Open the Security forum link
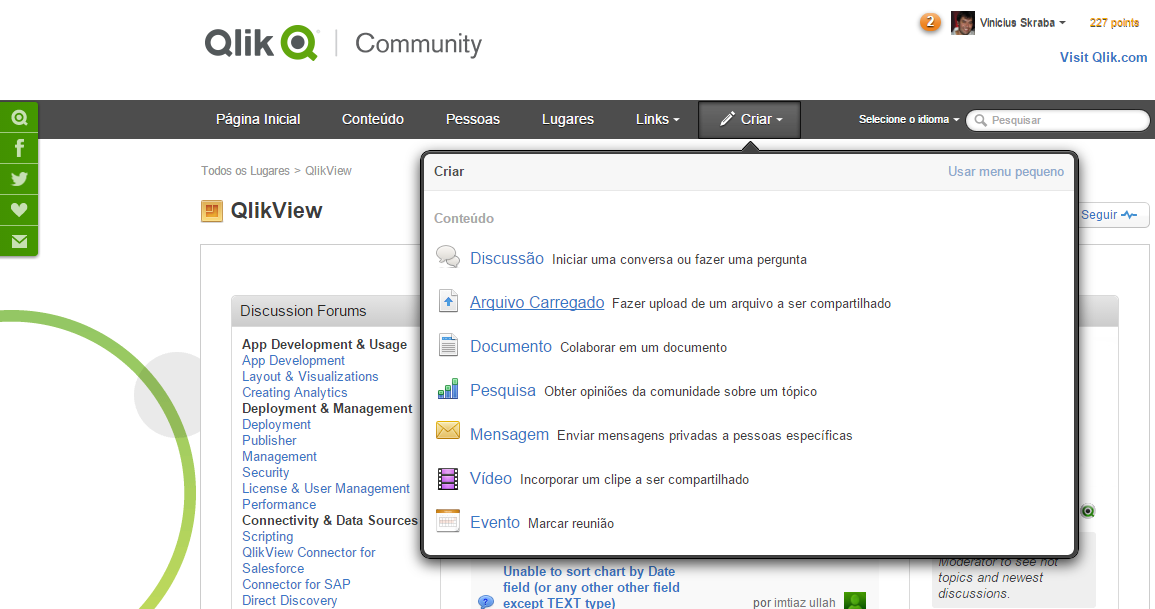Screen dimensions: 1155x609 coord(265,473)
